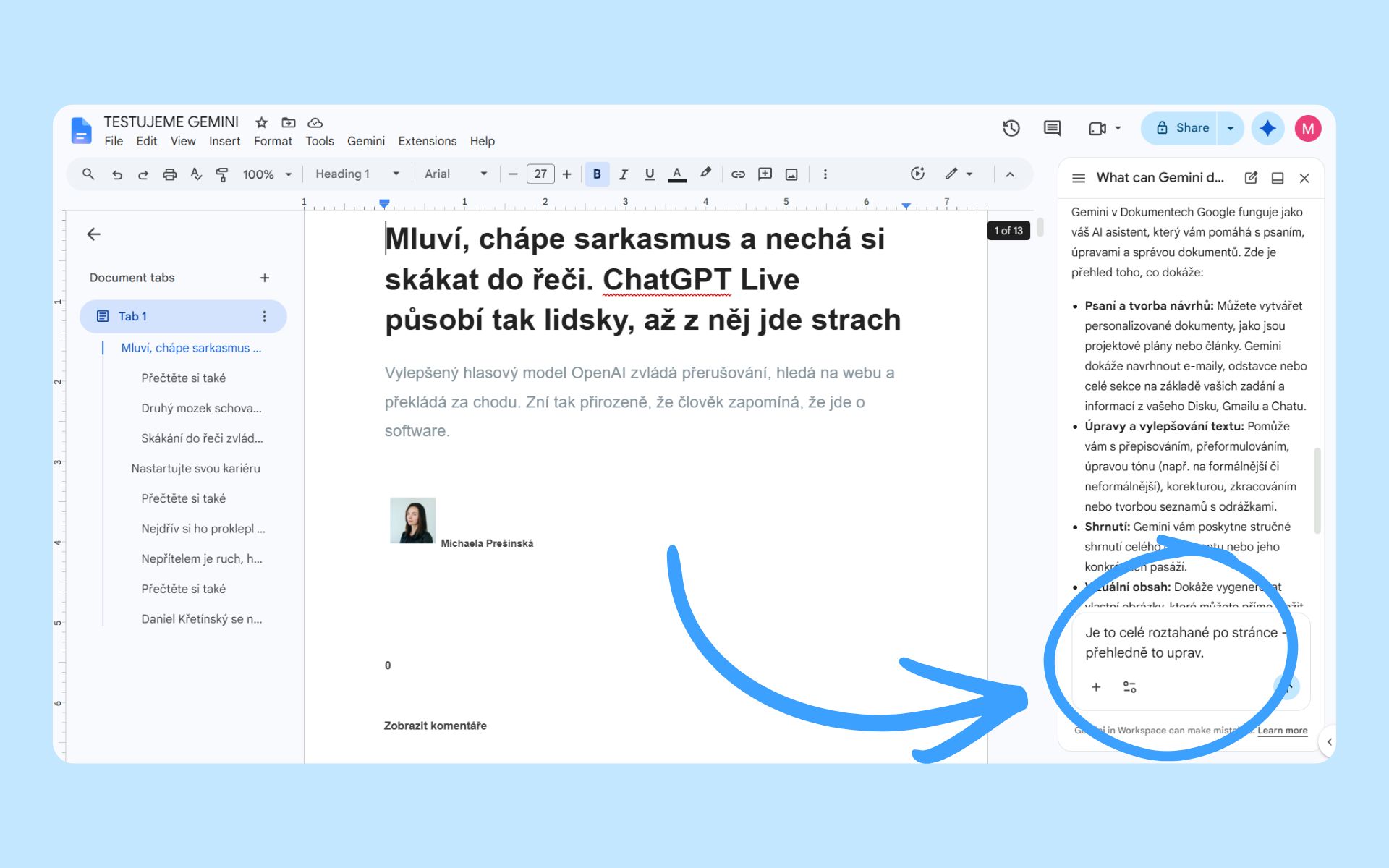Viewport: 1389px width, 868px height.
Task: Open the Insert menu
Action: pyautogui.click(x=225, y=141)
